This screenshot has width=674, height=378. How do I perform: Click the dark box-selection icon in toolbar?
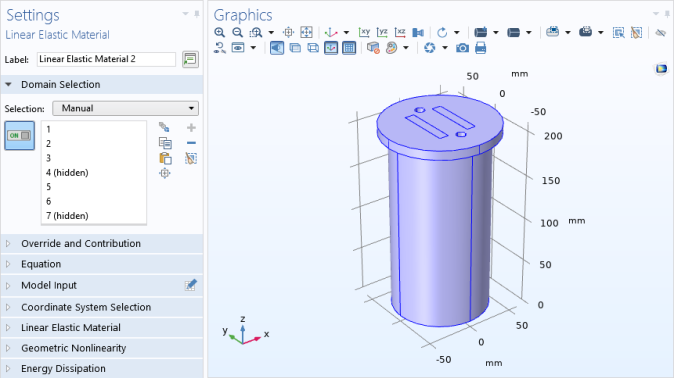point(585,32)
